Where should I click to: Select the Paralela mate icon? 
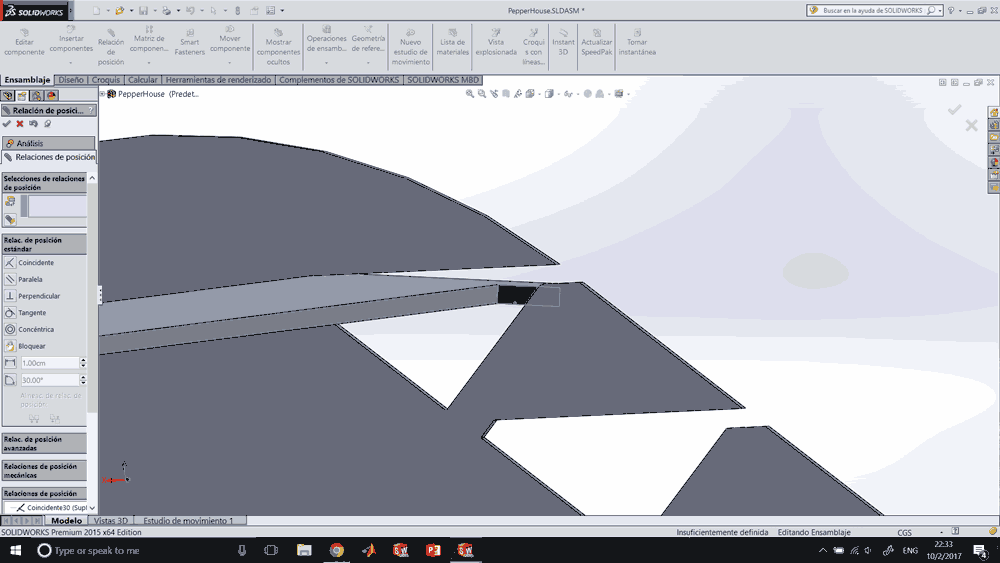pos(10,279)
